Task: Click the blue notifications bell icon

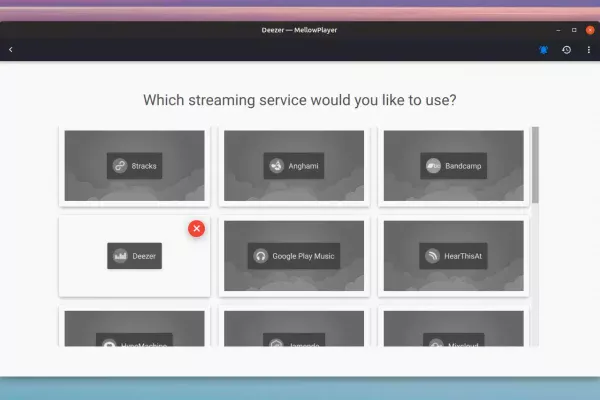Action: pyautogui.click(x=543, y=50)
